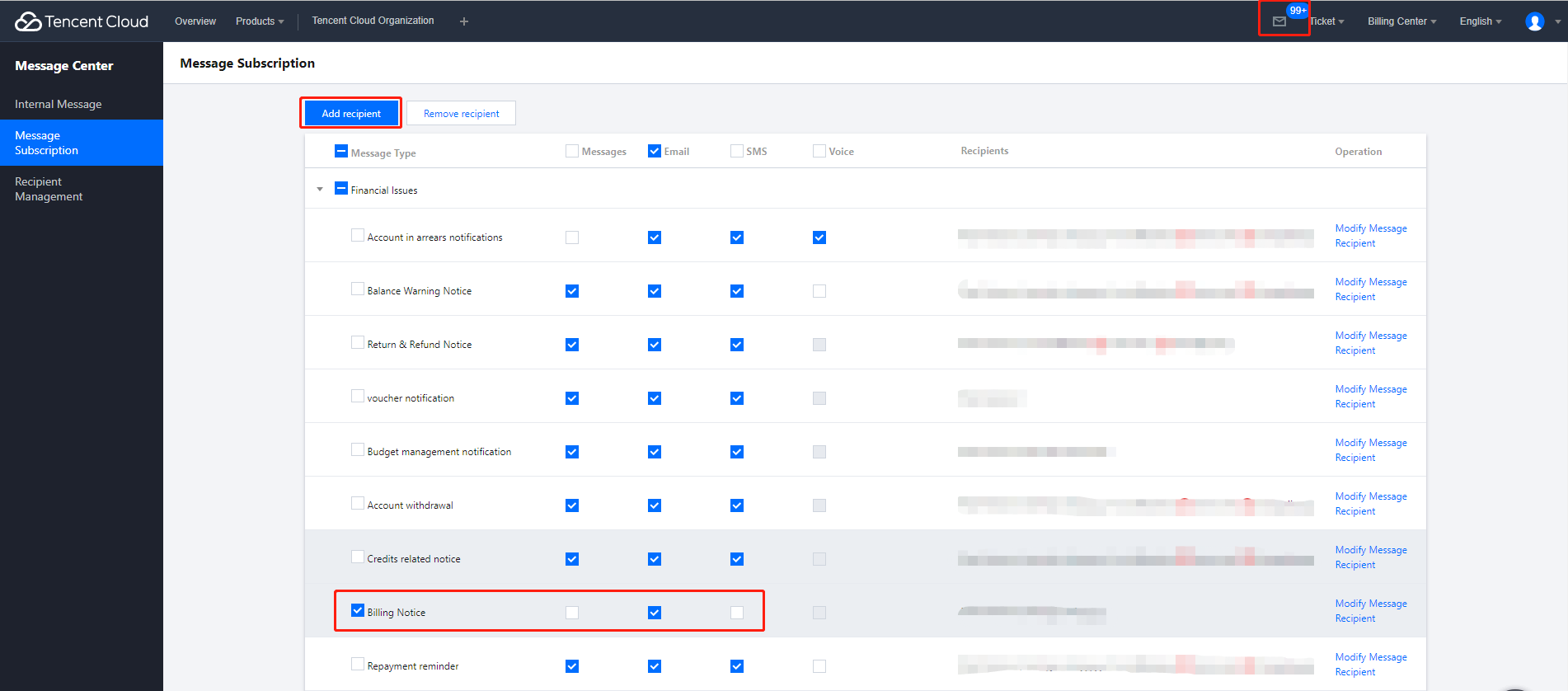
Task: Click the 99+ unread notification badge
Action: tap(1298, 11)
